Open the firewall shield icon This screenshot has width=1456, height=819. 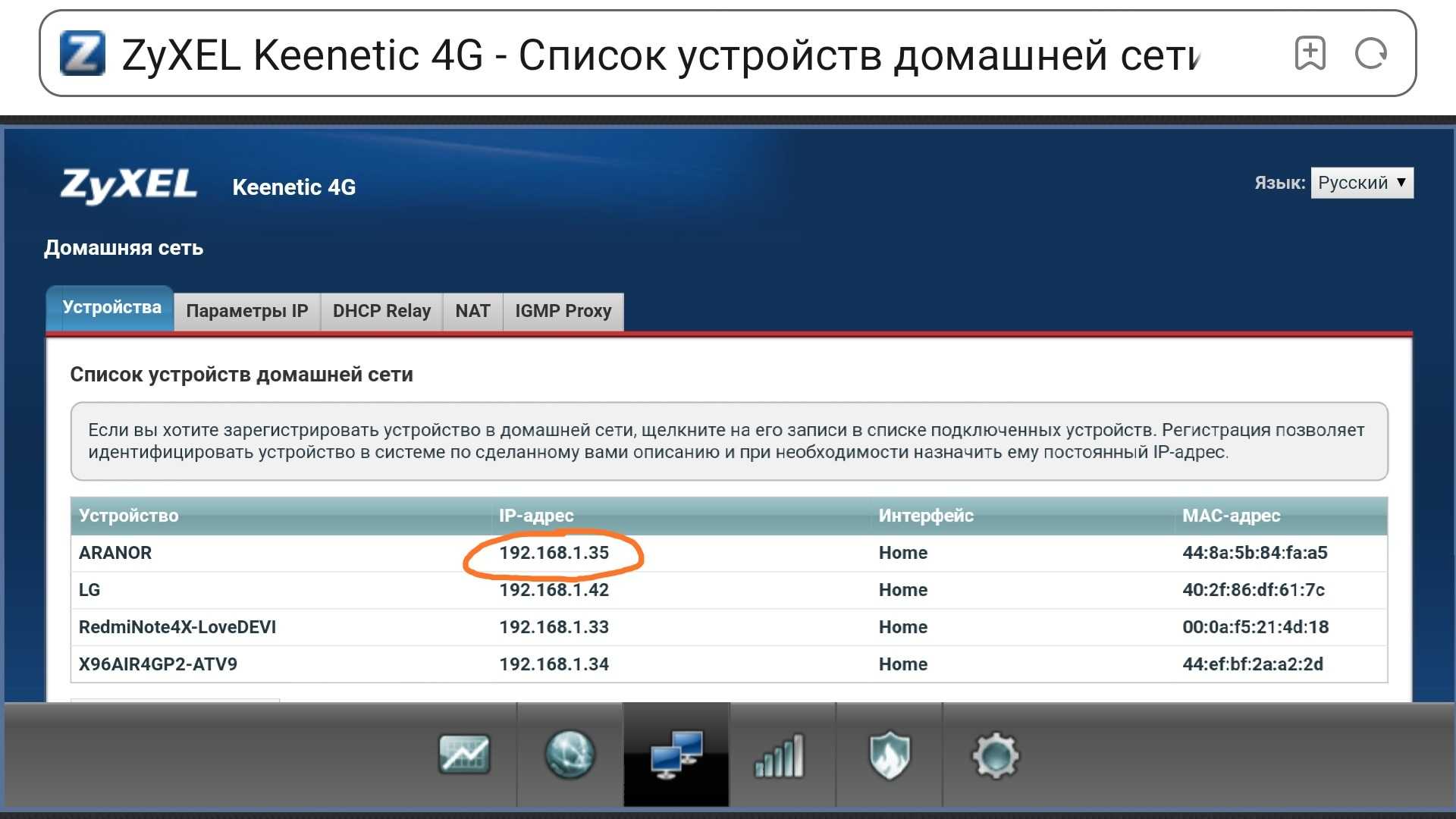(889, 755)
